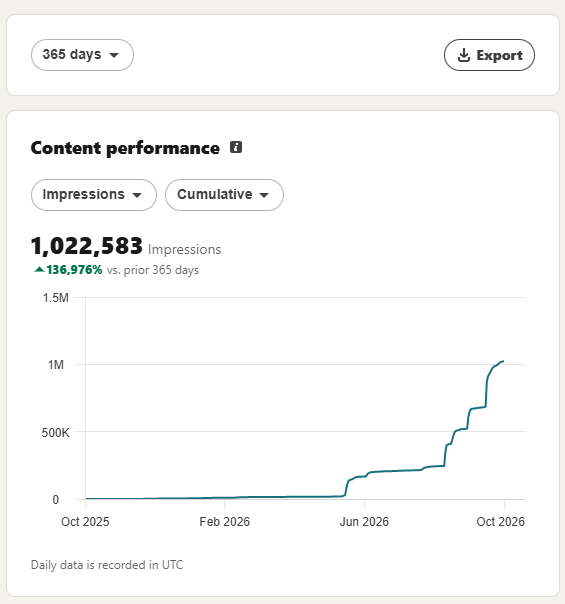Click the "vs. prior 365 days" text

coord(153,270)
